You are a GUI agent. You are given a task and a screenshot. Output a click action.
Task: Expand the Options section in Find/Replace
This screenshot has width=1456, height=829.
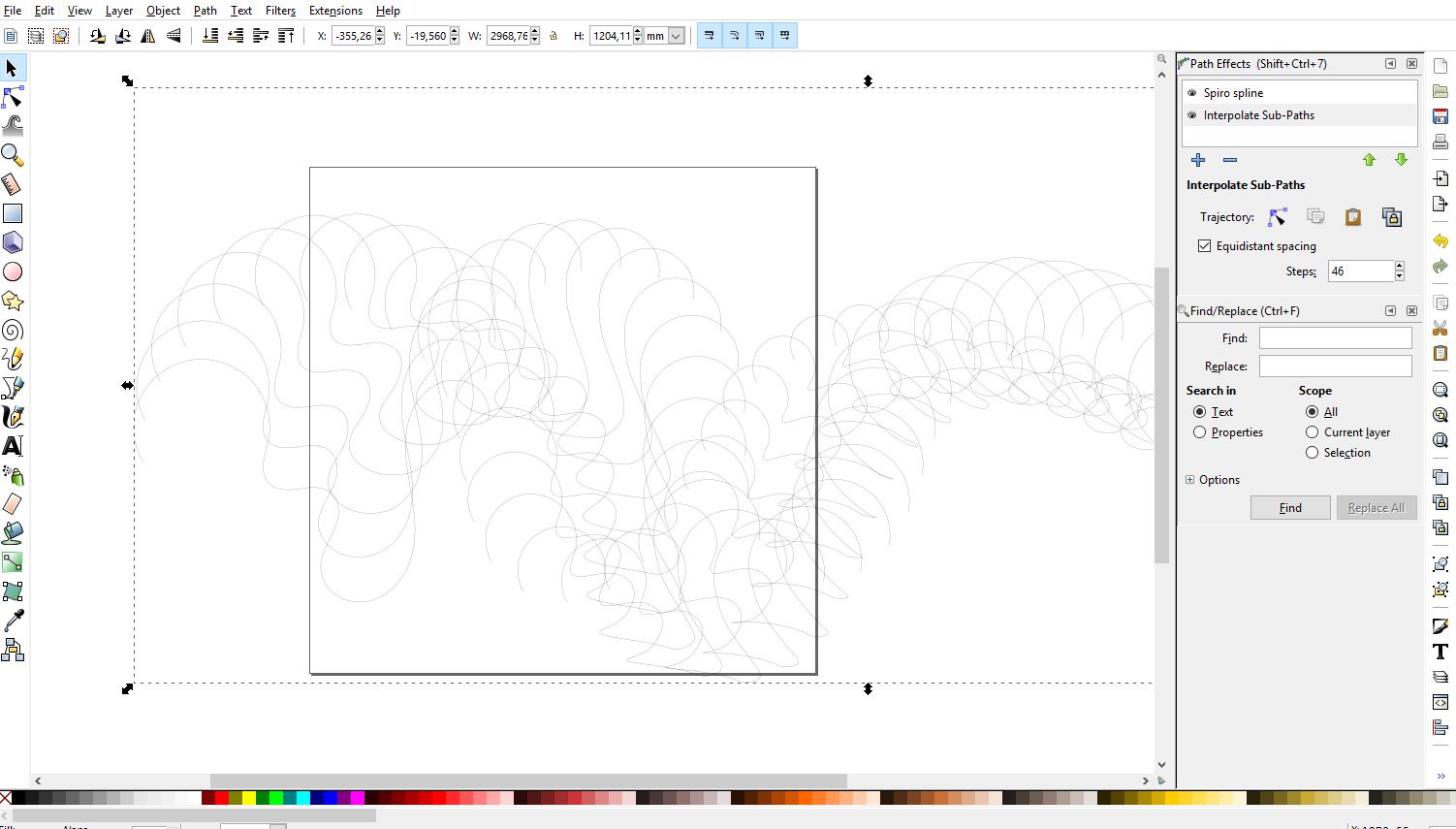[1190, 480]
